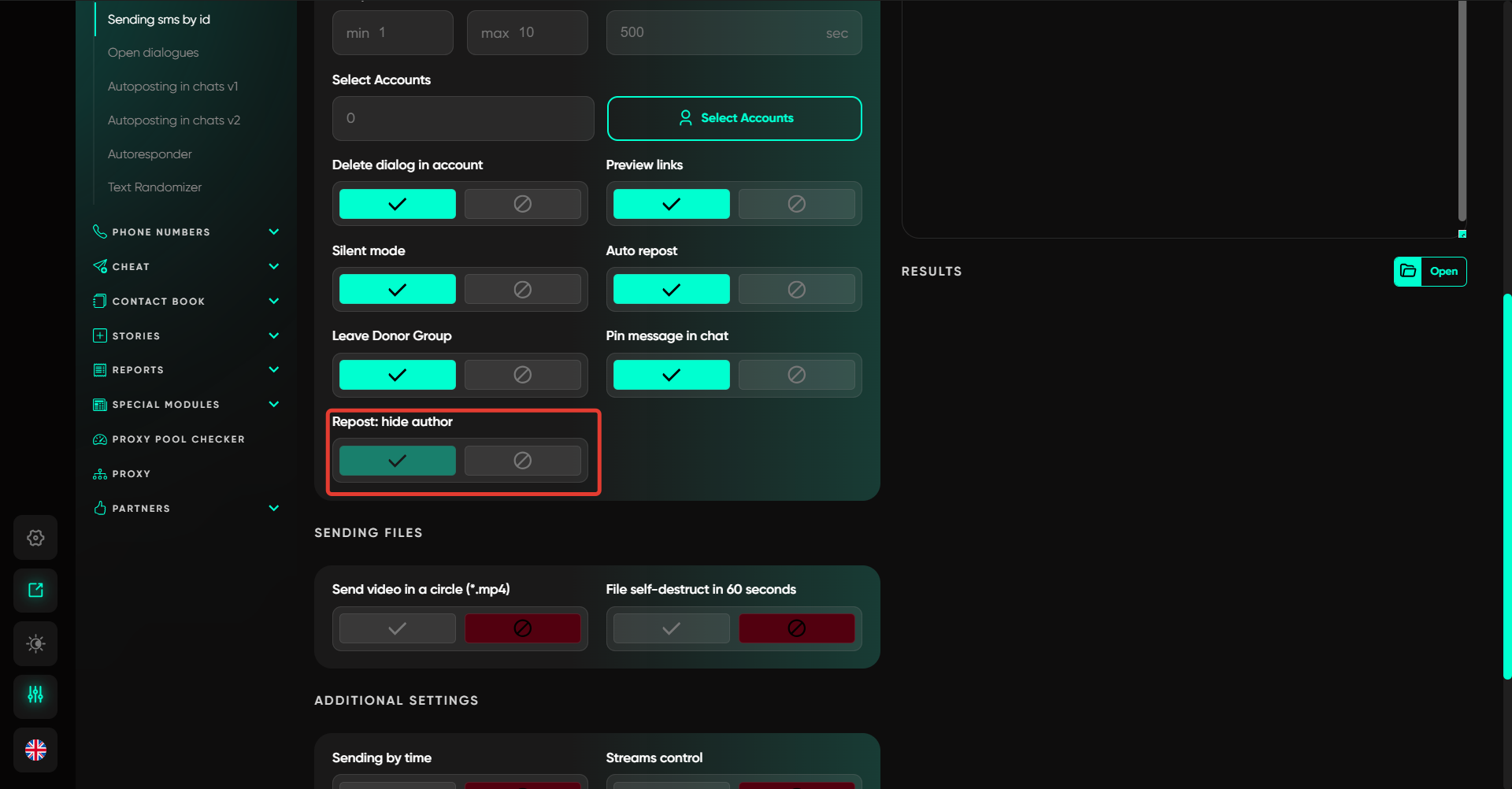Click the text area vertical scrollbar
The width and height of the screenshot is (1512, 789).
click(1462, 110)
